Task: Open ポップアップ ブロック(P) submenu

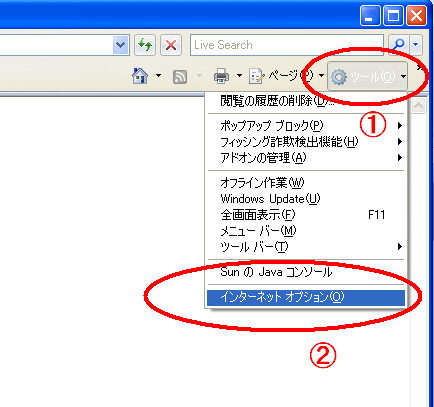Action: pyautogui.click(x=306, y=126)
